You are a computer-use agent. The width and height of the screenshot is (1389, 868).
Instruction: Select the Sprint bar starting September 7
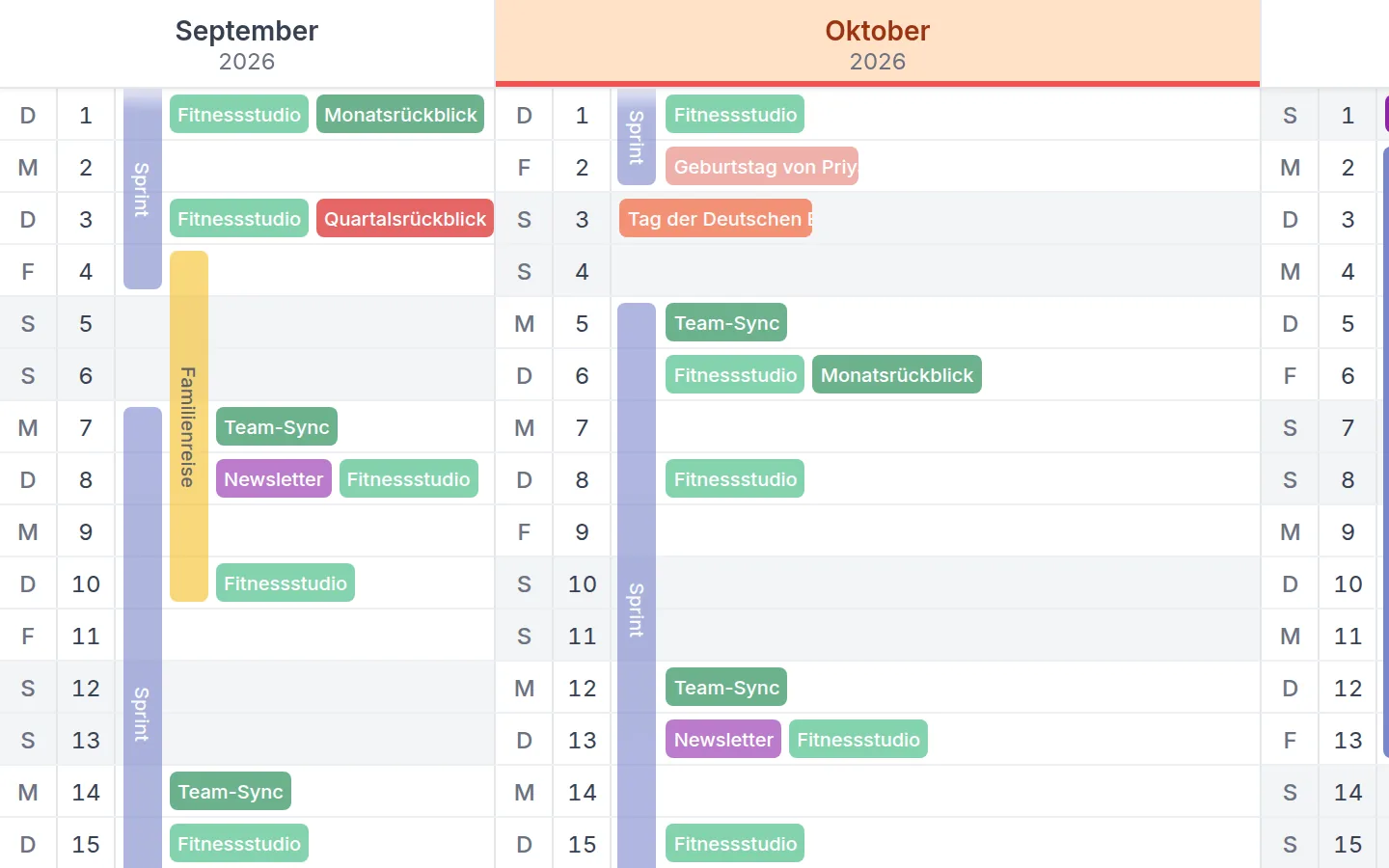[143, 637]
